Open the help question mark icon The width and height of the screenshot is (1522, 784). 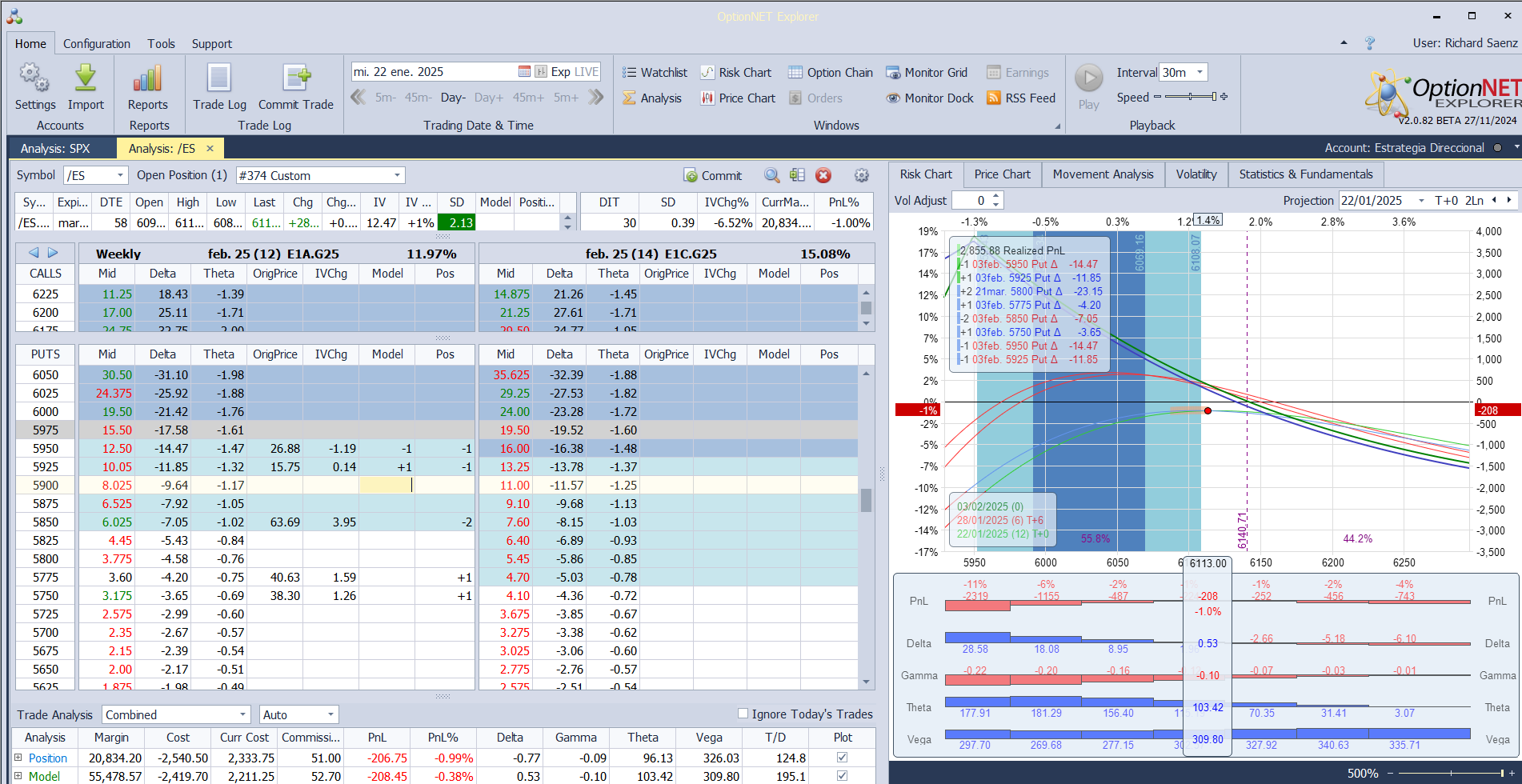(x=1370, y=43)
